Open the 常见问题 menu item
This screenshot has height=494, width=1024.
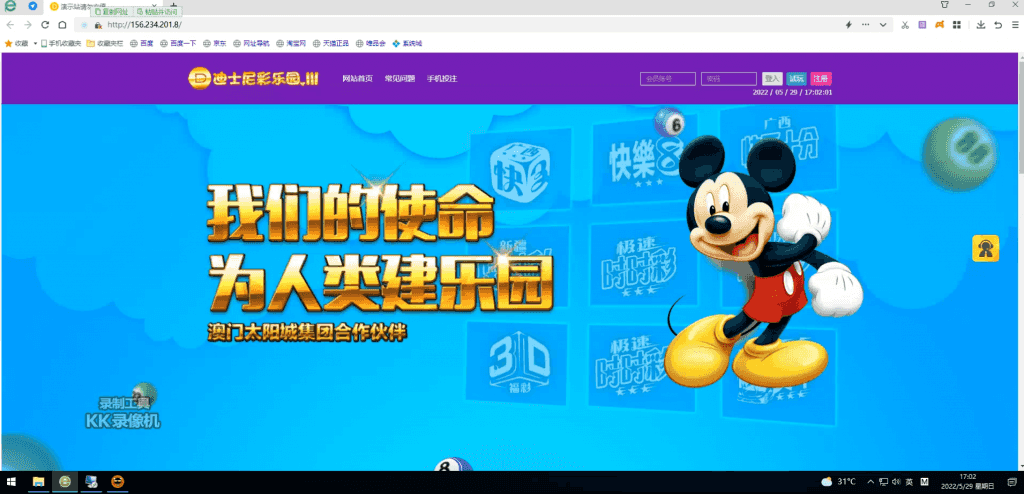click(400, 78)
